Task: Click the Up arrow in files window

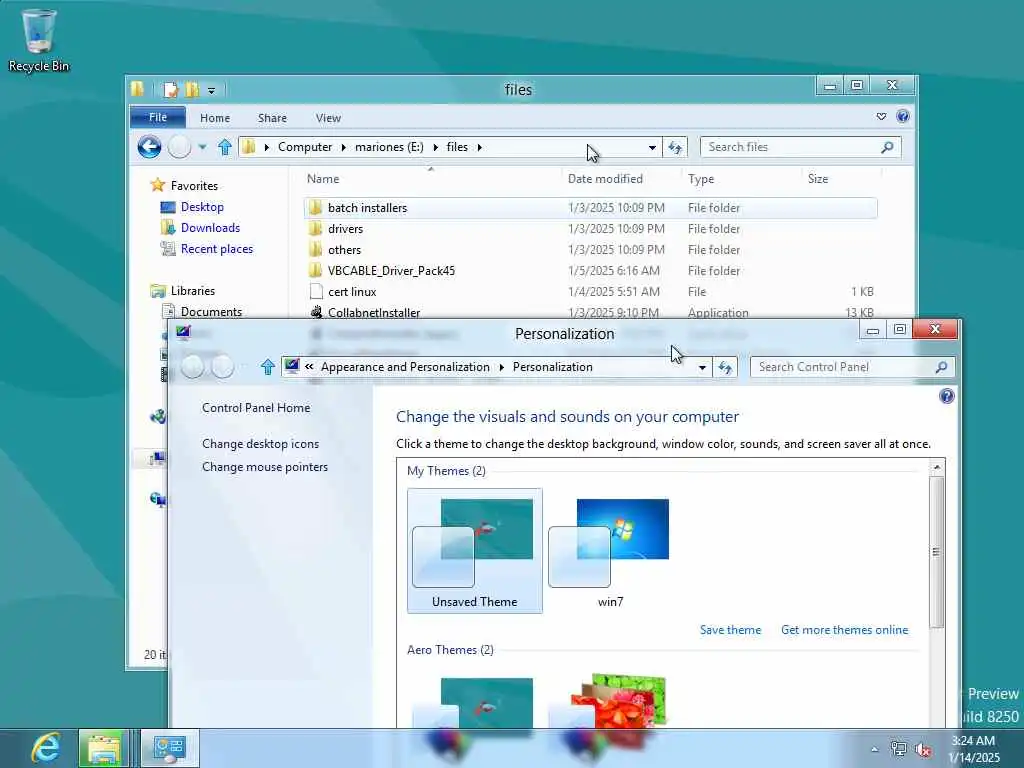Action: (225, 147)
